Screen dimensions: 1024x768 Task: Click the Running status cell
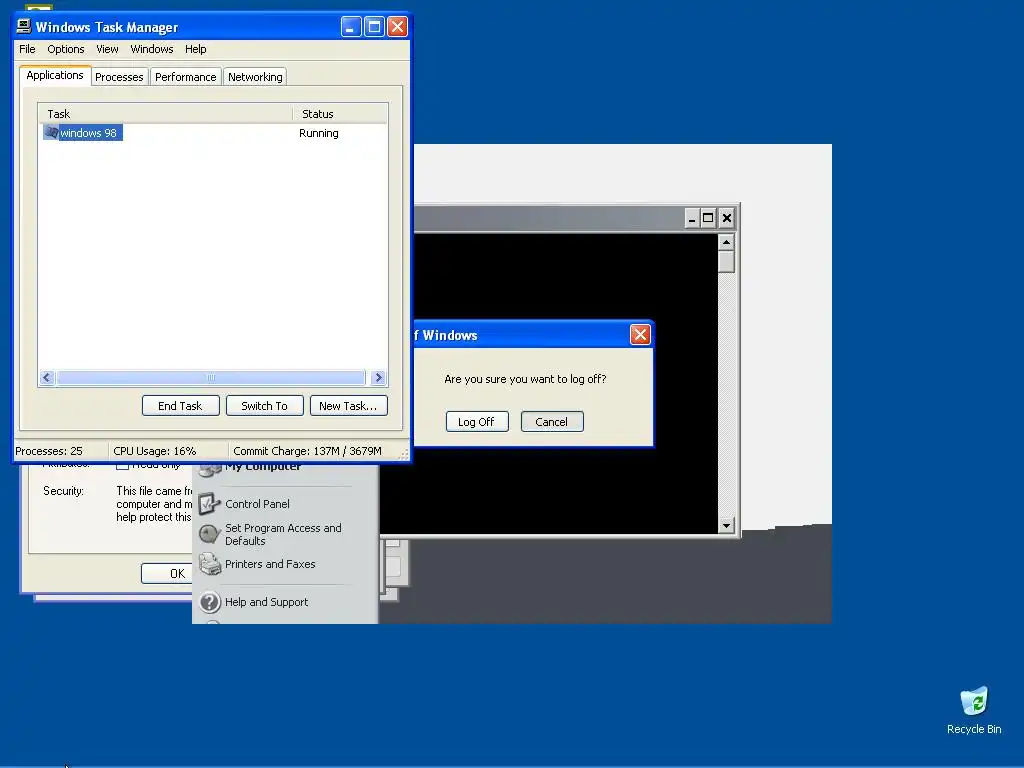click(319, 133)
